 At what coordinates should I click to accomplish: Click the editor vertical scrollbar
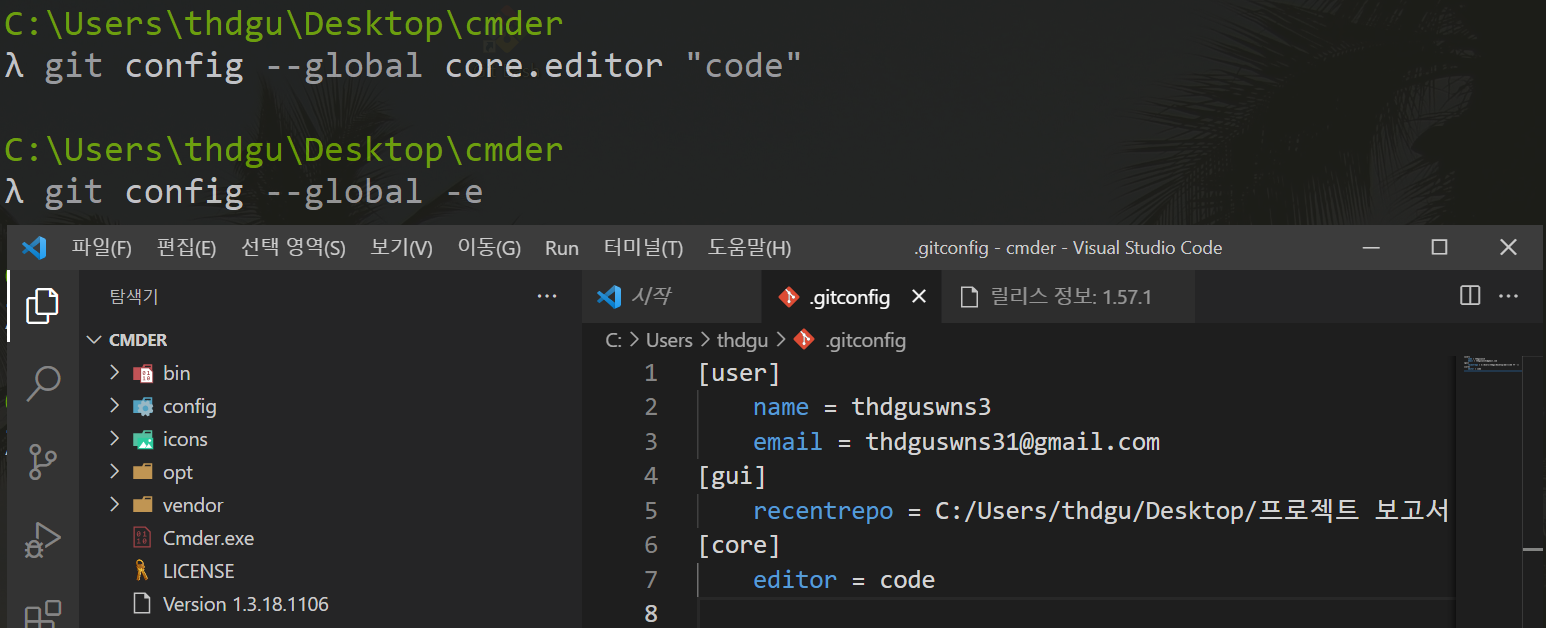[1534, 490]
